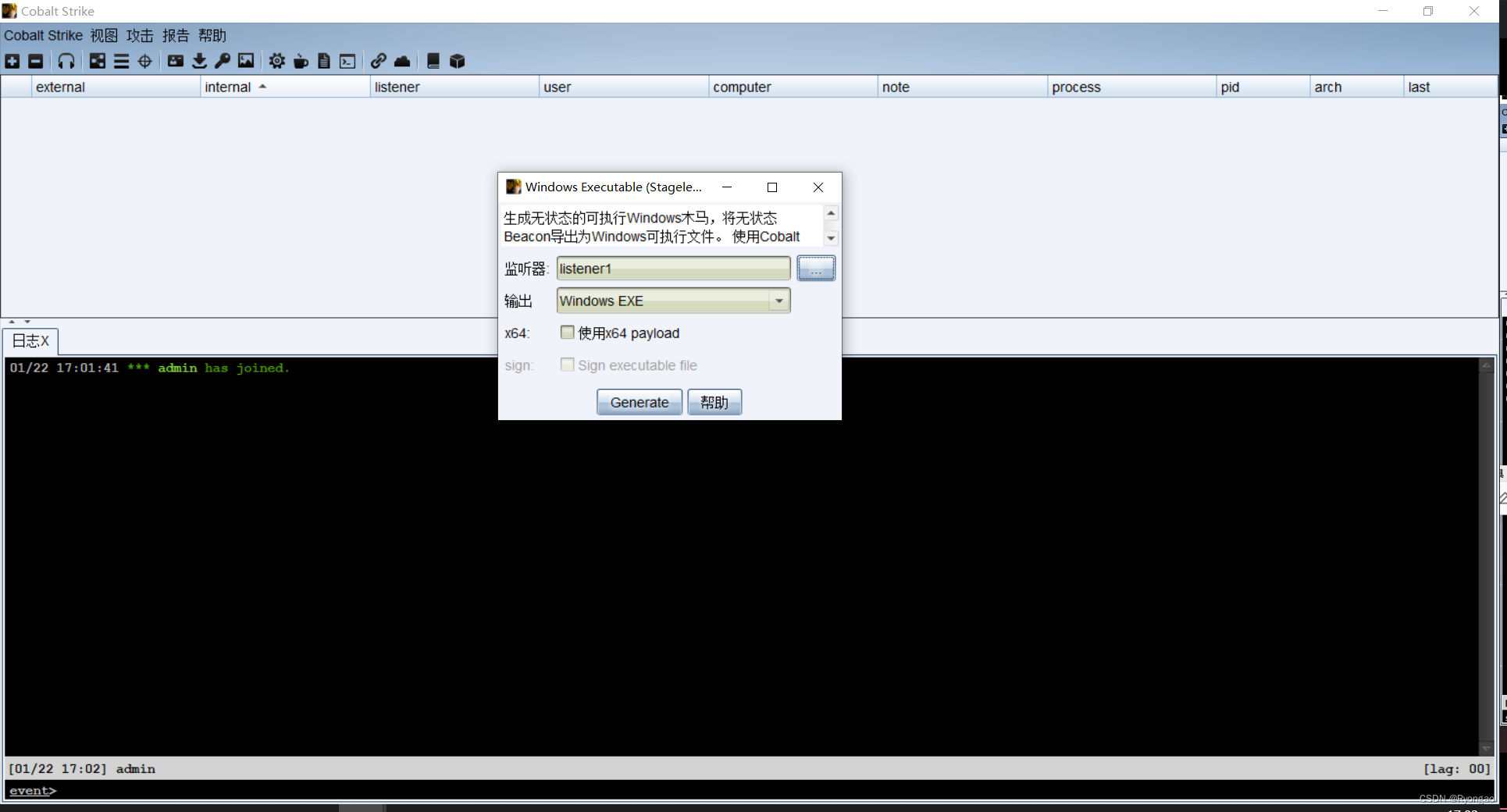The width and height of the screenshot is (1507, 812).
Task: Click the 帮助 button in dialog
Action: (714, 402)
